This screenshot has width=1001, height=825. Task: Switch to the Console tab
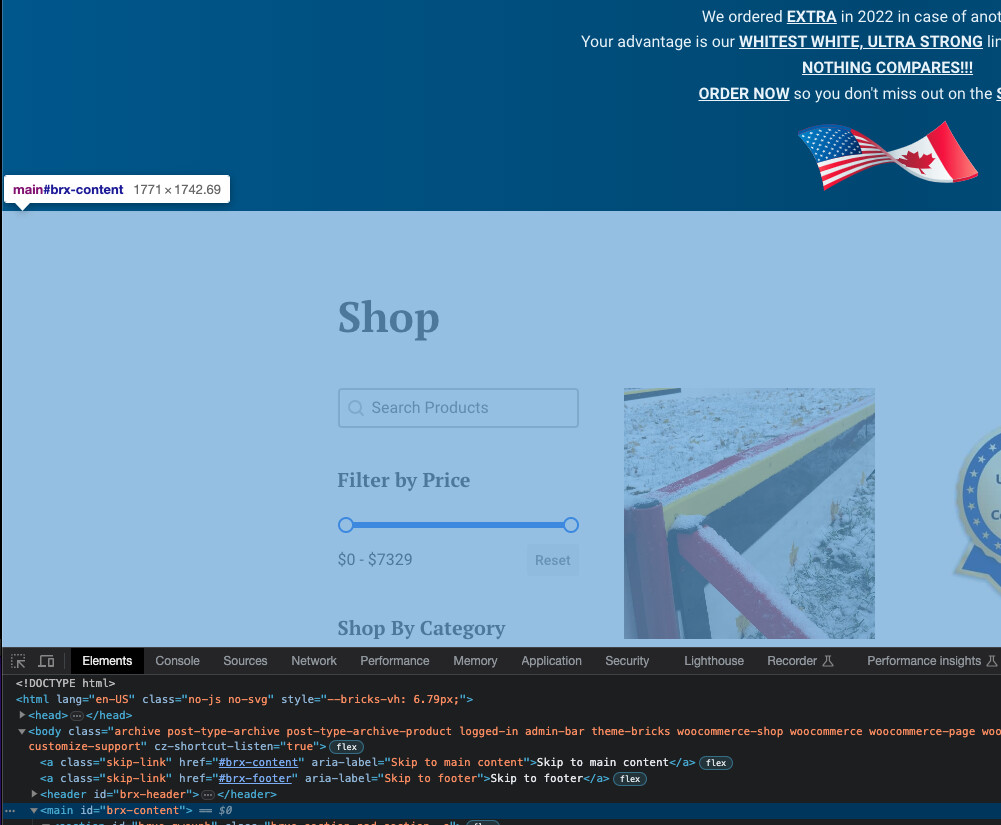(x=177, y=661)
